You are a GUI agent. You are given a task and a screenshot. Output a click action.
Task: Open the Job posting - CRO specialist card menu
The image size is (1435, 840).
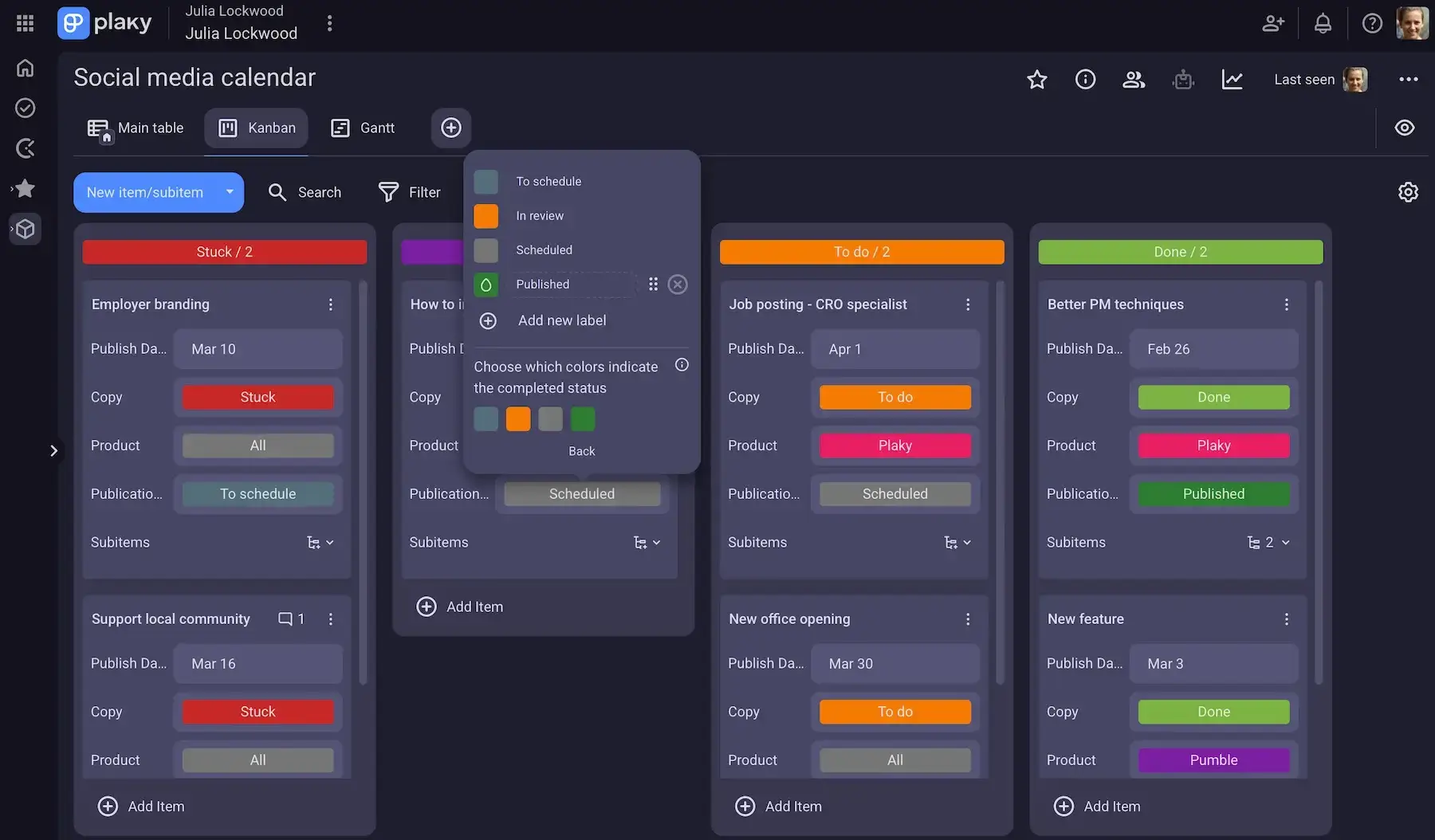point(967,304)
